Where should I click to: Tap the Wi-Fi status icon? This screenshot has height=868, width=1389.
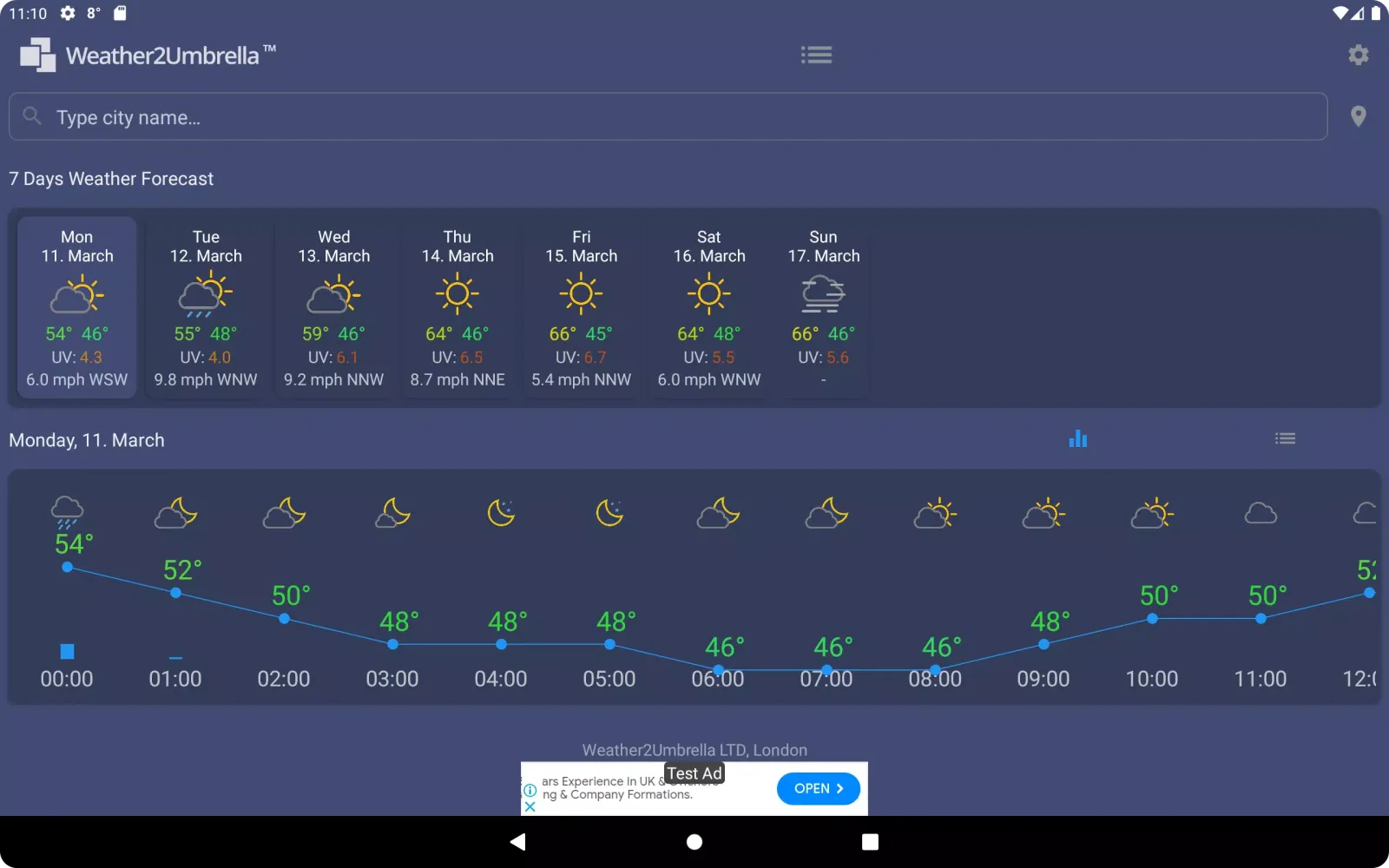click(1340, 13)
